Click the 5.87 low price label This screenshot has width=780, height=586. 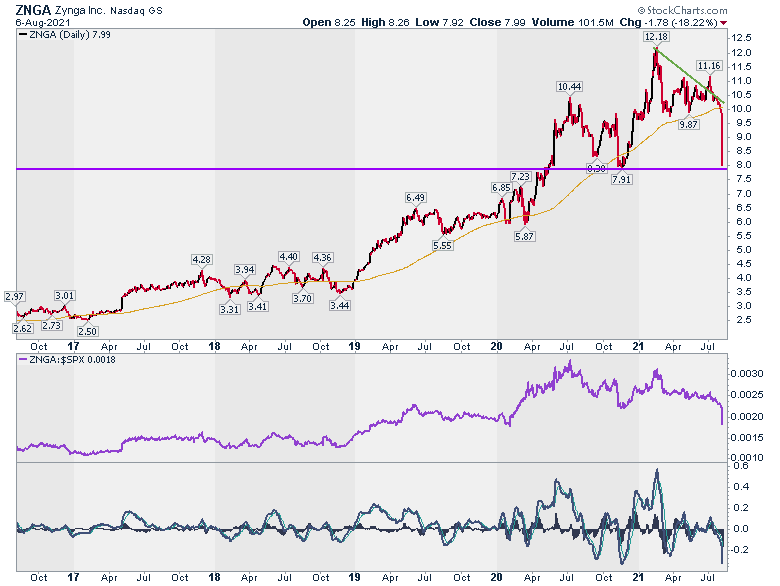[x=524, y=236]
